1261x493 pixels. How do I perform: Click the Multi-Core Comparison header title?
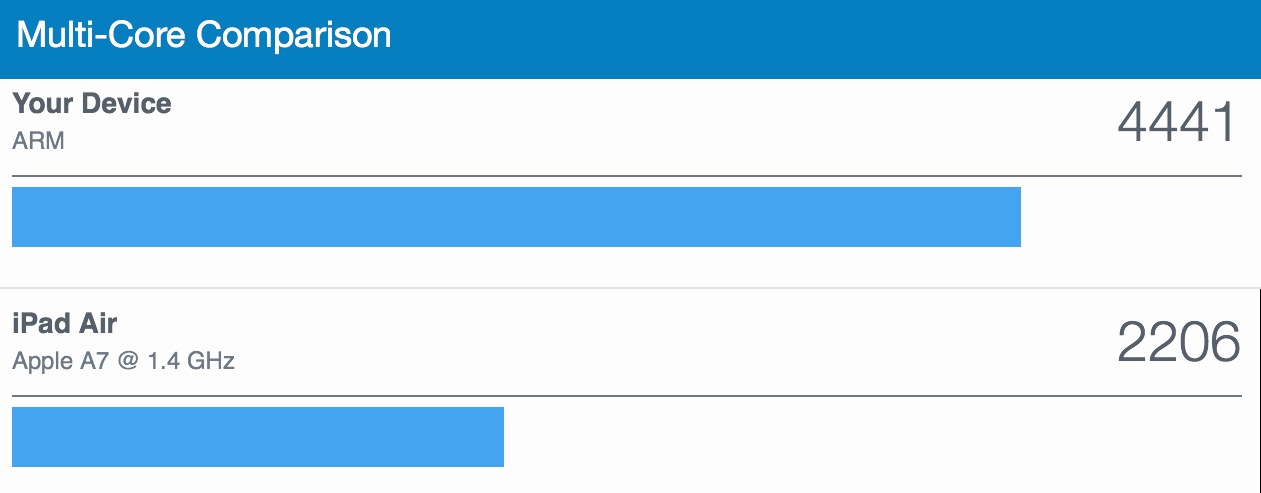(x=204, y=36)
